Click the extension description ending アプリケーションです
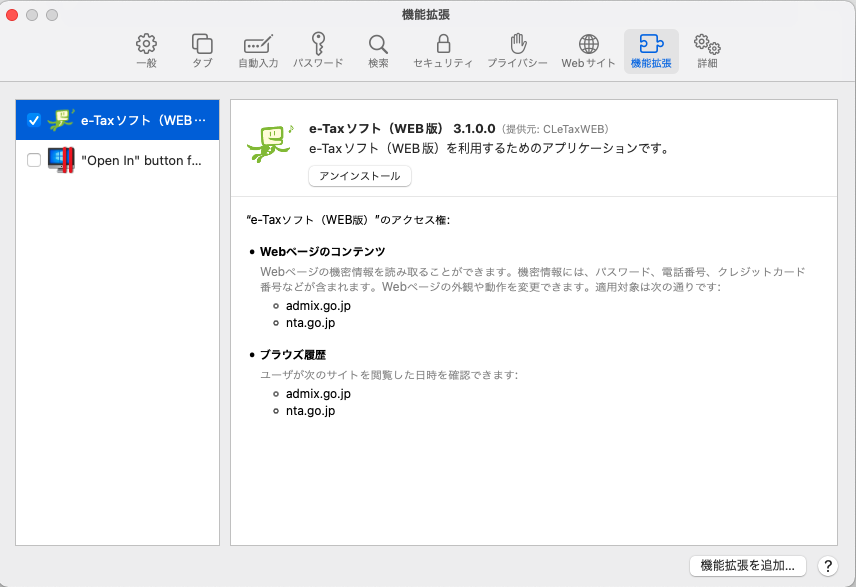Viewport: 856px width, 587px height. coord(490,149)
